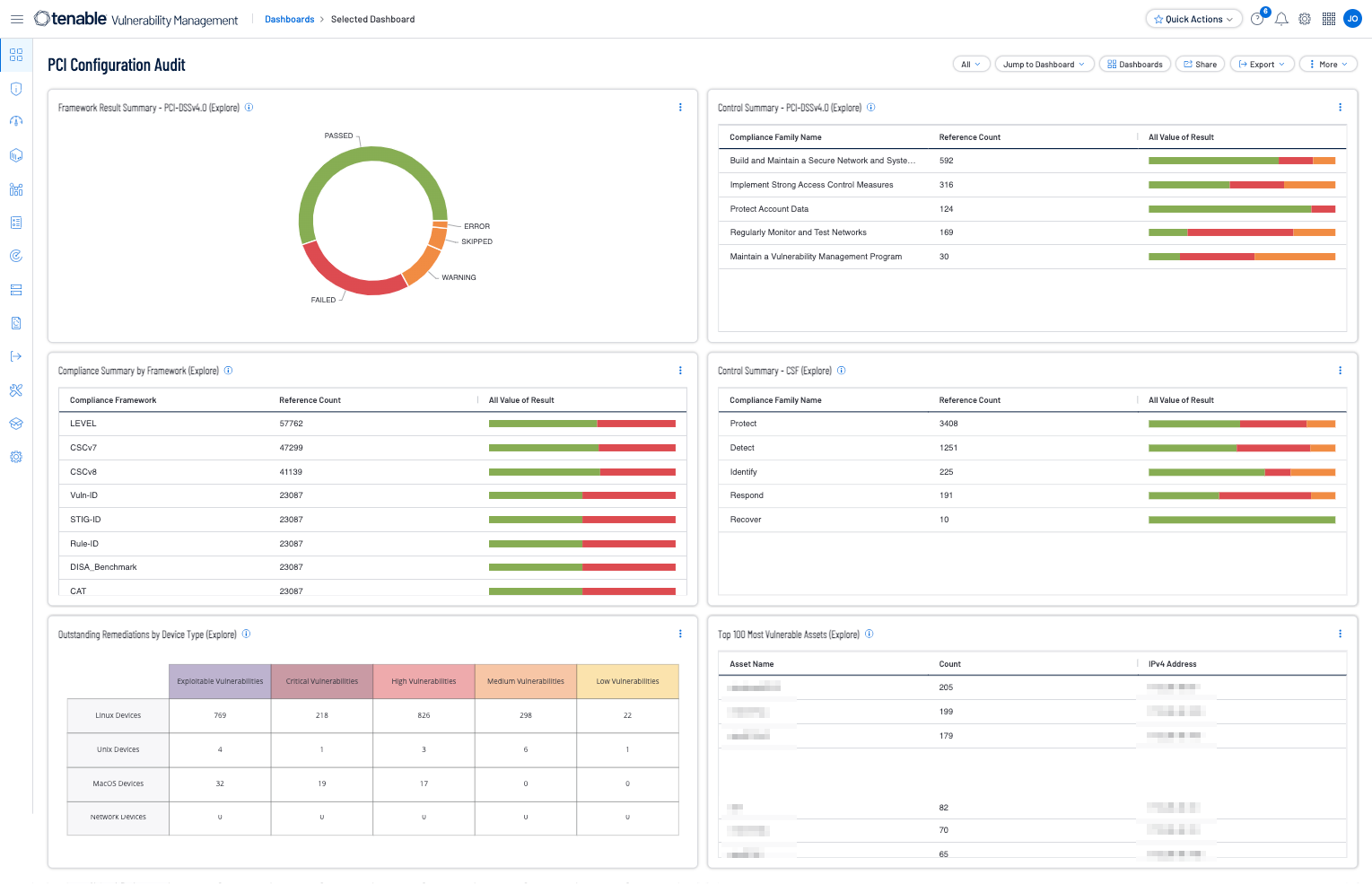The width and height of the screenshot is (1372, 884).
Task: Open the server stack icon in sidebar
Action: (x=16, y=290)
